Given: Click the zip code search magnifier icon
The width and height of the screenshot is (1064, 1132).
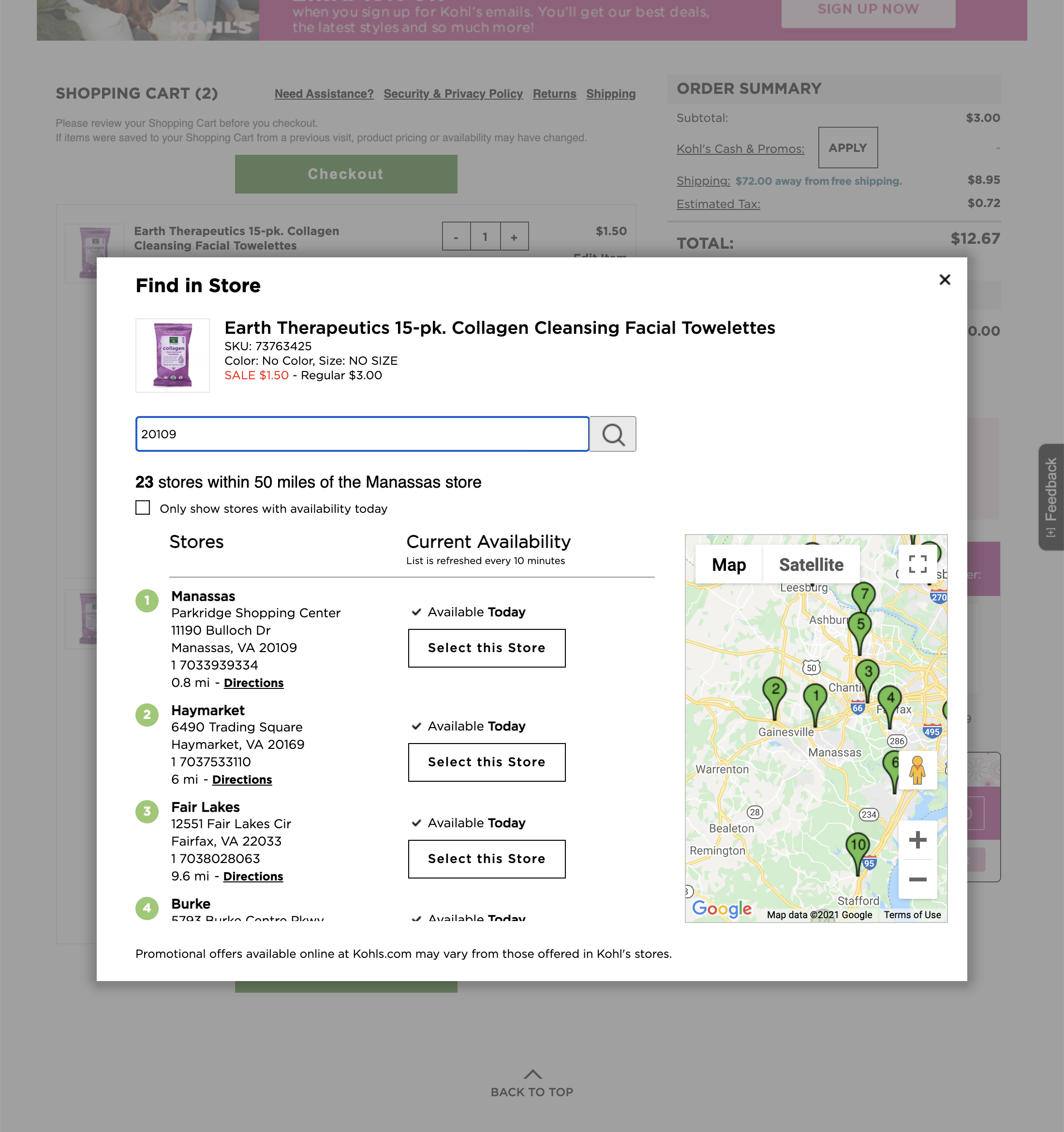Looking at the screenshot, I should 613,434.
